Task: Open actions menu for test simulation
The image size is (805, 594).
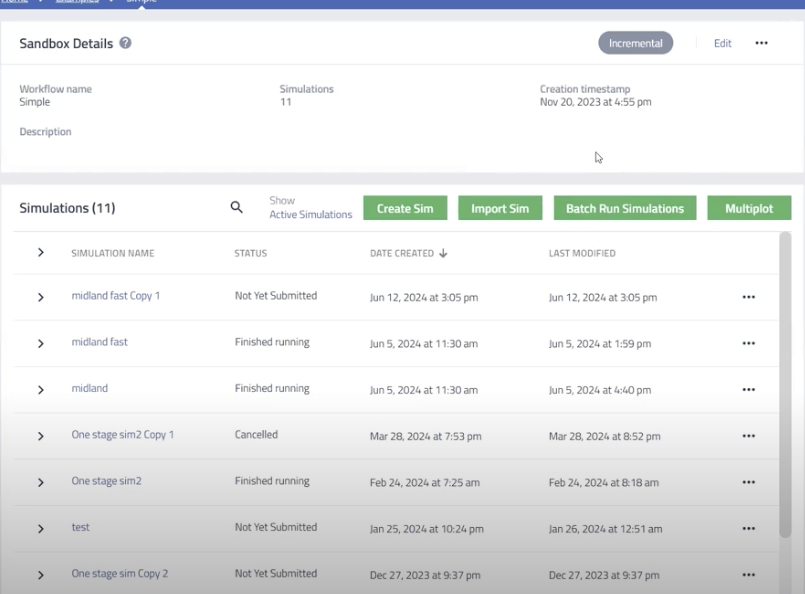Action: [x=748, y=528]
